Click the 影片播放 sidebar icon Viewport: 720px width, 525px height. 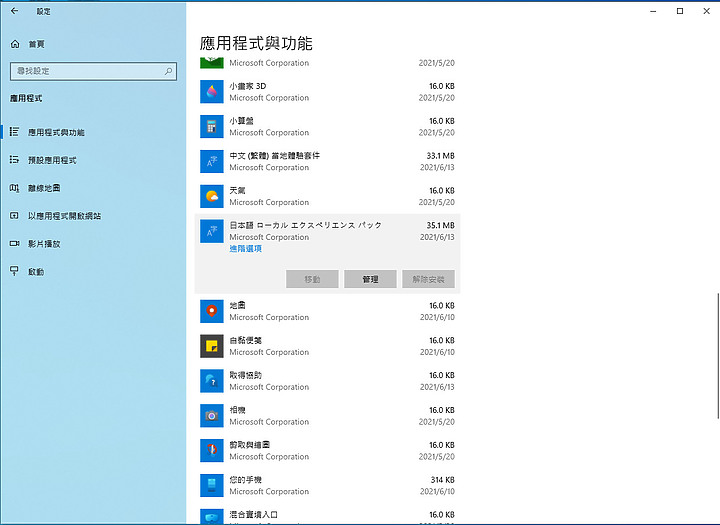(x=15, y=243)
